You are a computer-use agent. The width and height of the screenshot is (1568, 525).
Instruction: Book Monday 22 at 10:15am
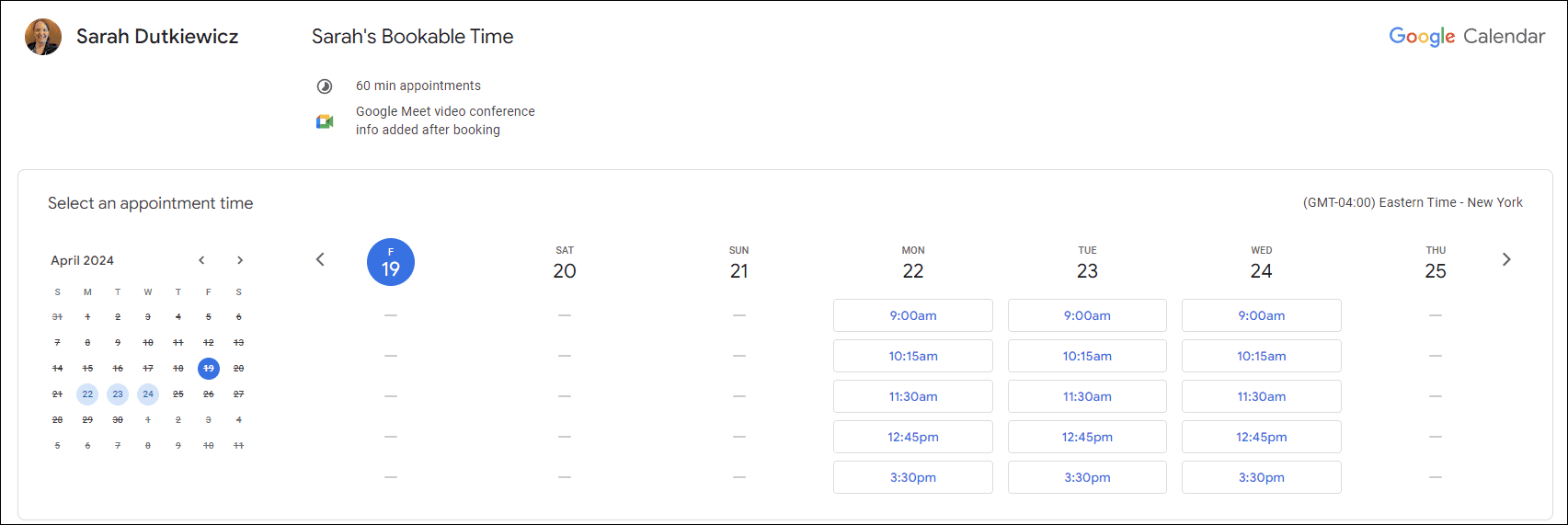tap(913, 356)
